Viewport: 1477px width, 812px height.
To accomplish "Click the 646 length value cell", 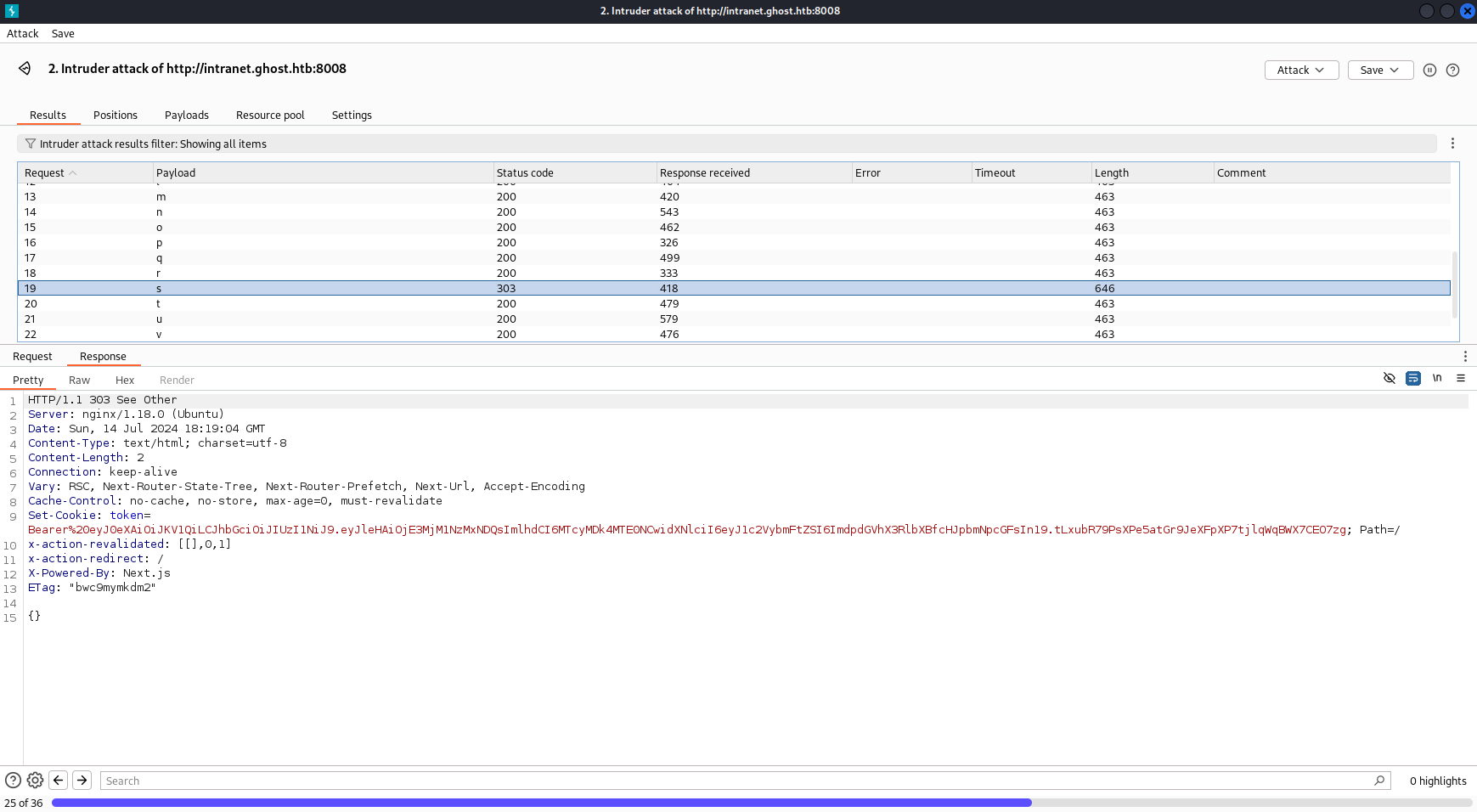I will tap(1104, 289).
